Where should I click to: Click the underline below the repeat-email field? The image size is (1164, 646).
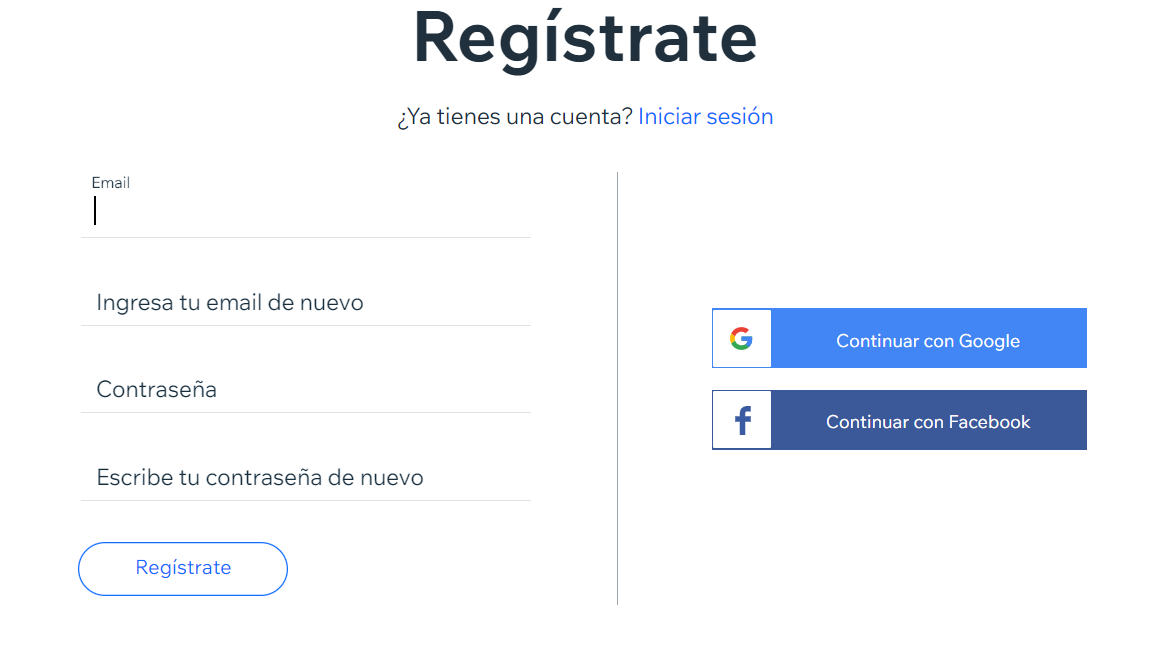tap(305, 325)
